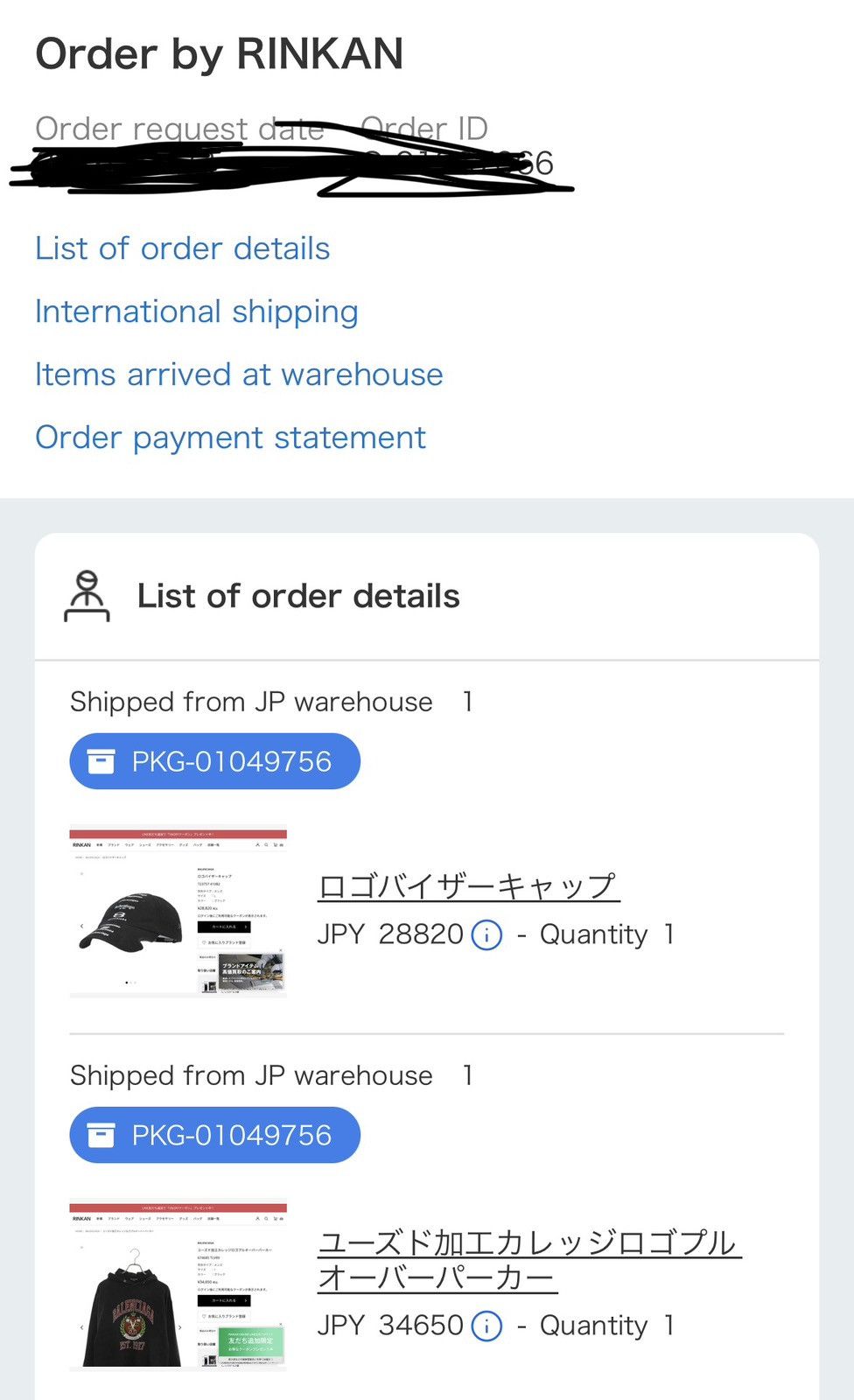The width and height of the screenshot is (854, 1400).
Task: Click the info icon beside JPY 34650
Action: [x=486, y=1326]
